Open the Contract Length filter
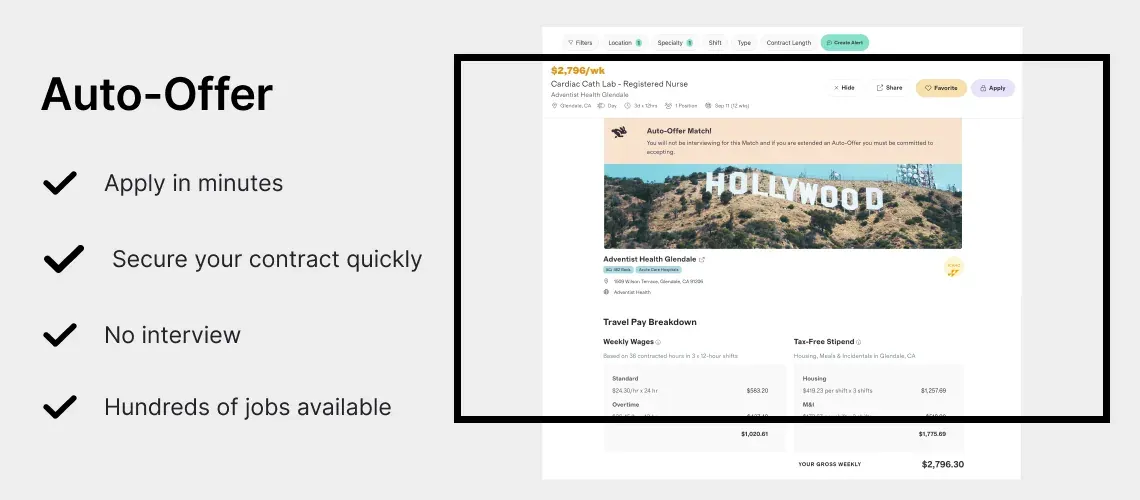Image resolution: width=1140 pixels, height=500 pixels. point(789,43)
